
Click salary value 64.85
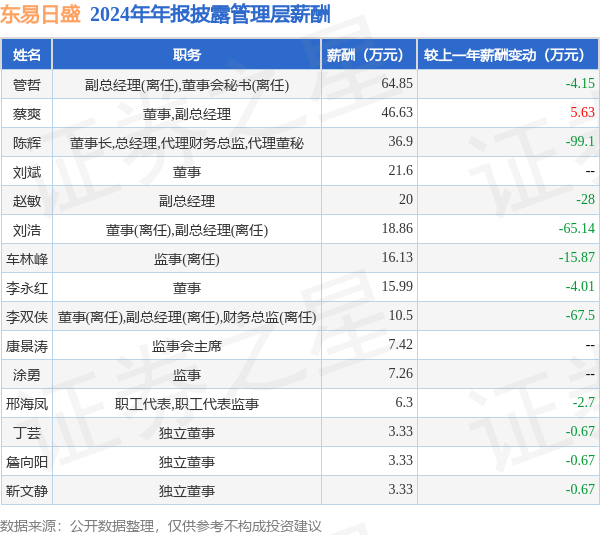point(397,83)
